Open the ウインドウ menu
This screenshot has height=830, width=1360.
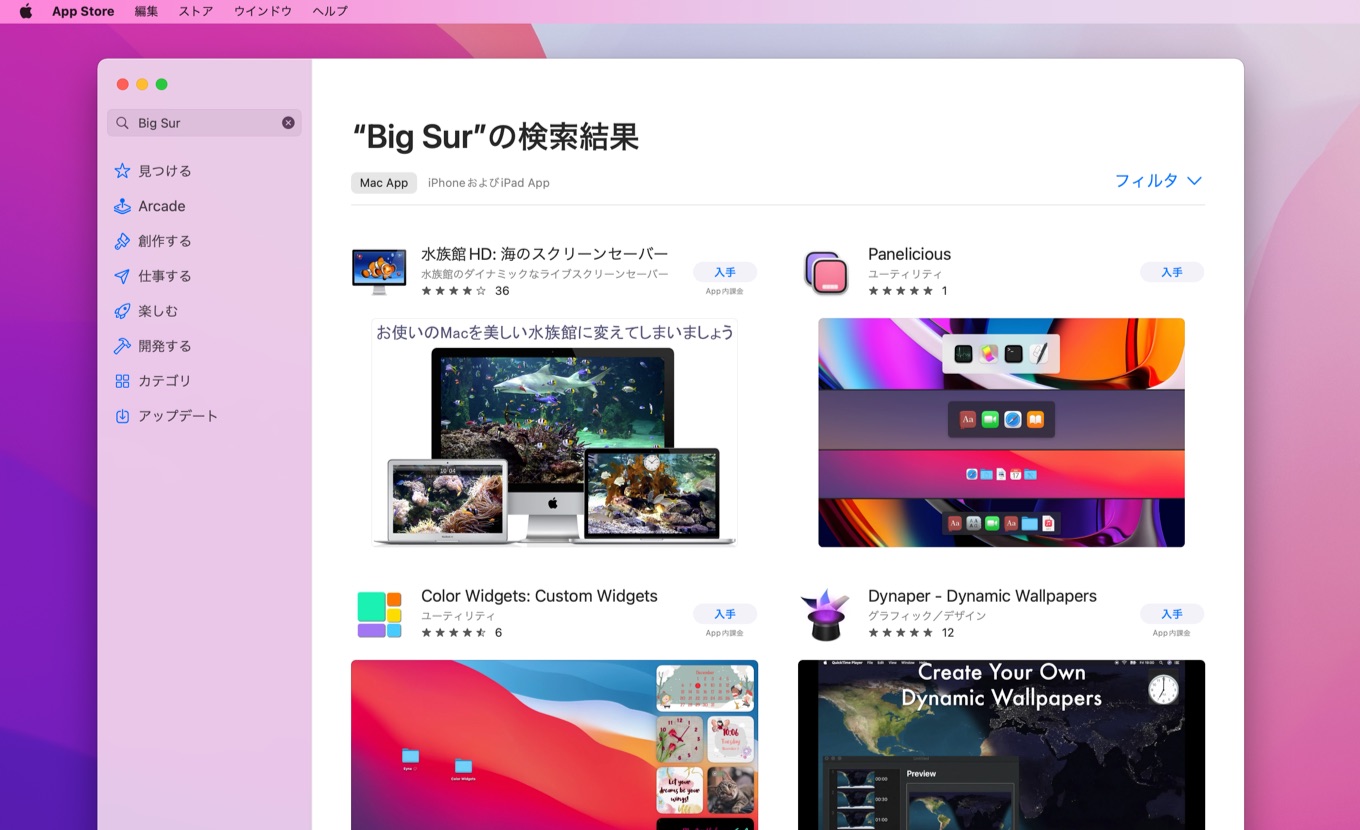pos(263,11)
